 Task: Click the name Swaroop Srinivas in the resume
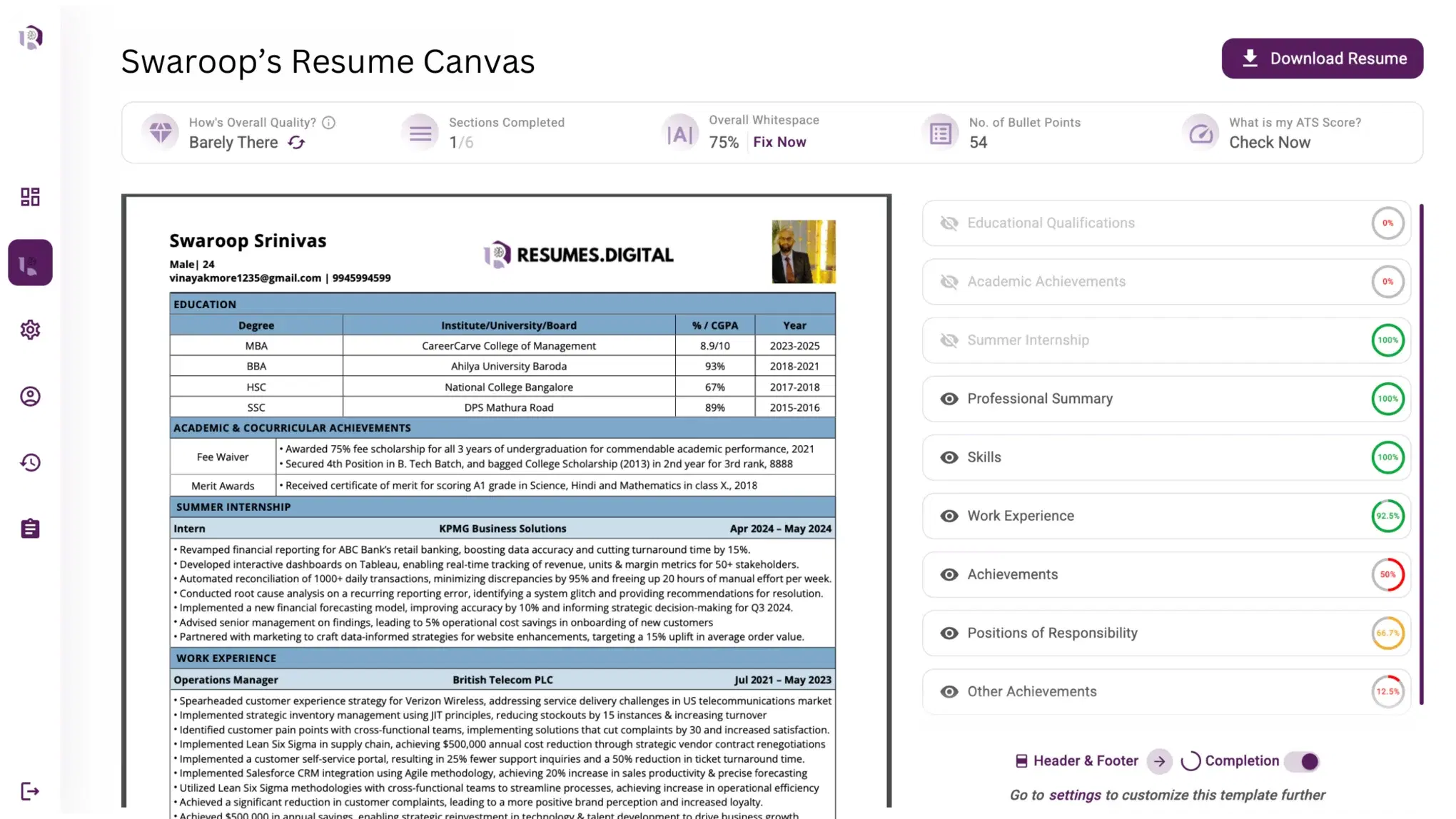(x=248, y=240)
